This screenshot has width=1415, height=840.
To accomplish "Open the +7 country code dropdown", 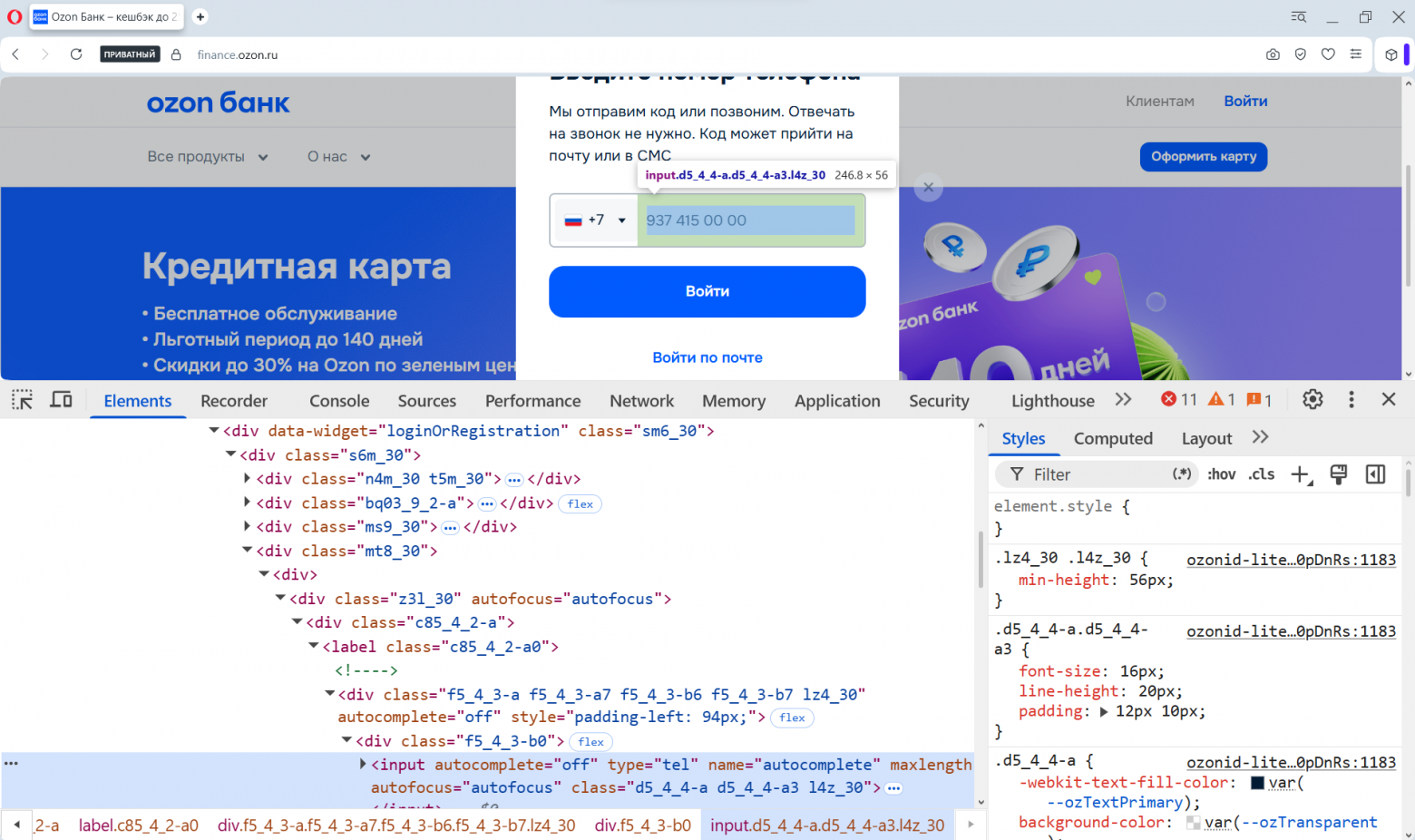I will [x=596, y=220].
